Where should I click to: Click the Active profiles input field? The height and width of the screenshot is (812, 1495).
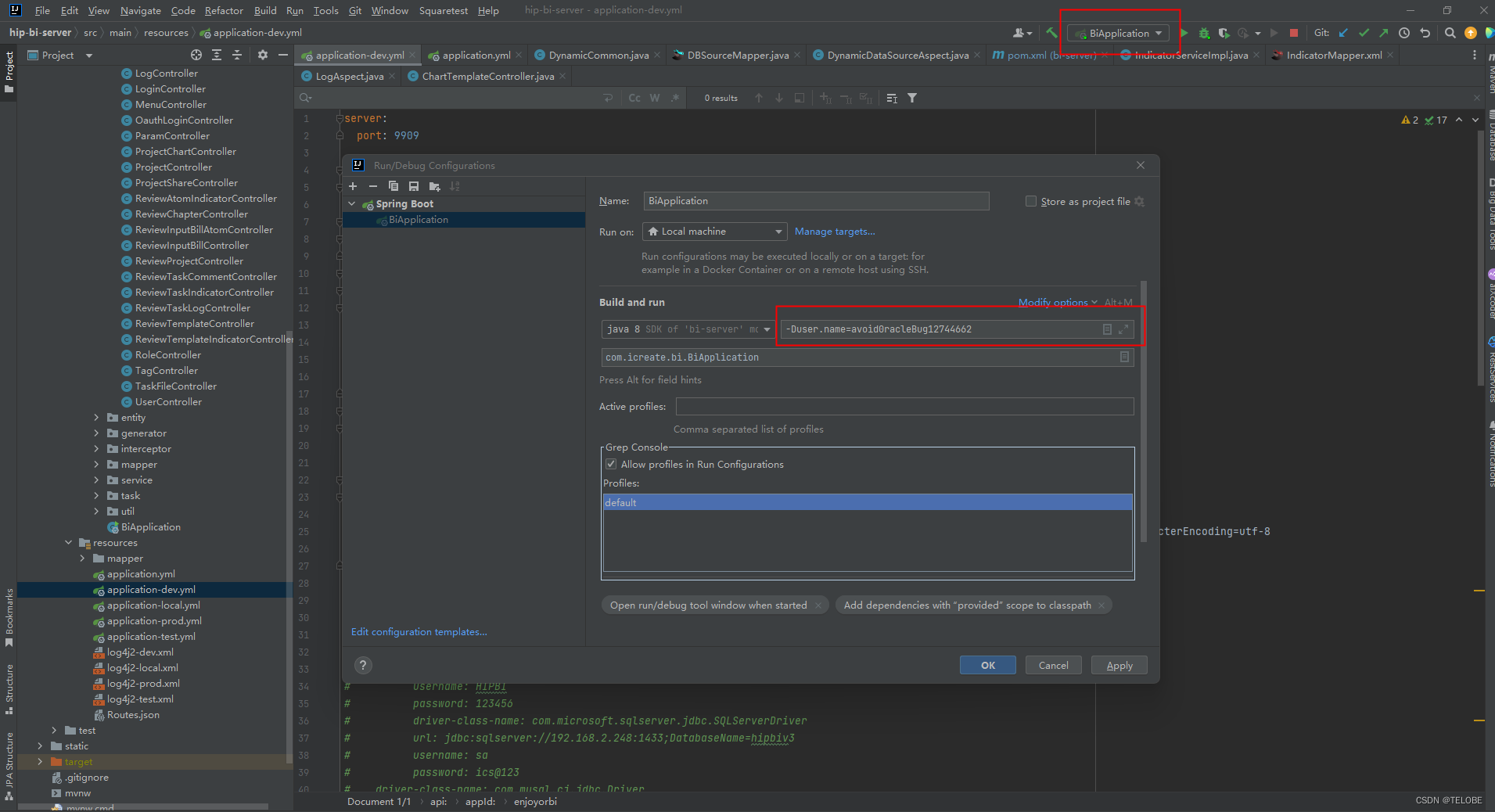click(904, 407)
